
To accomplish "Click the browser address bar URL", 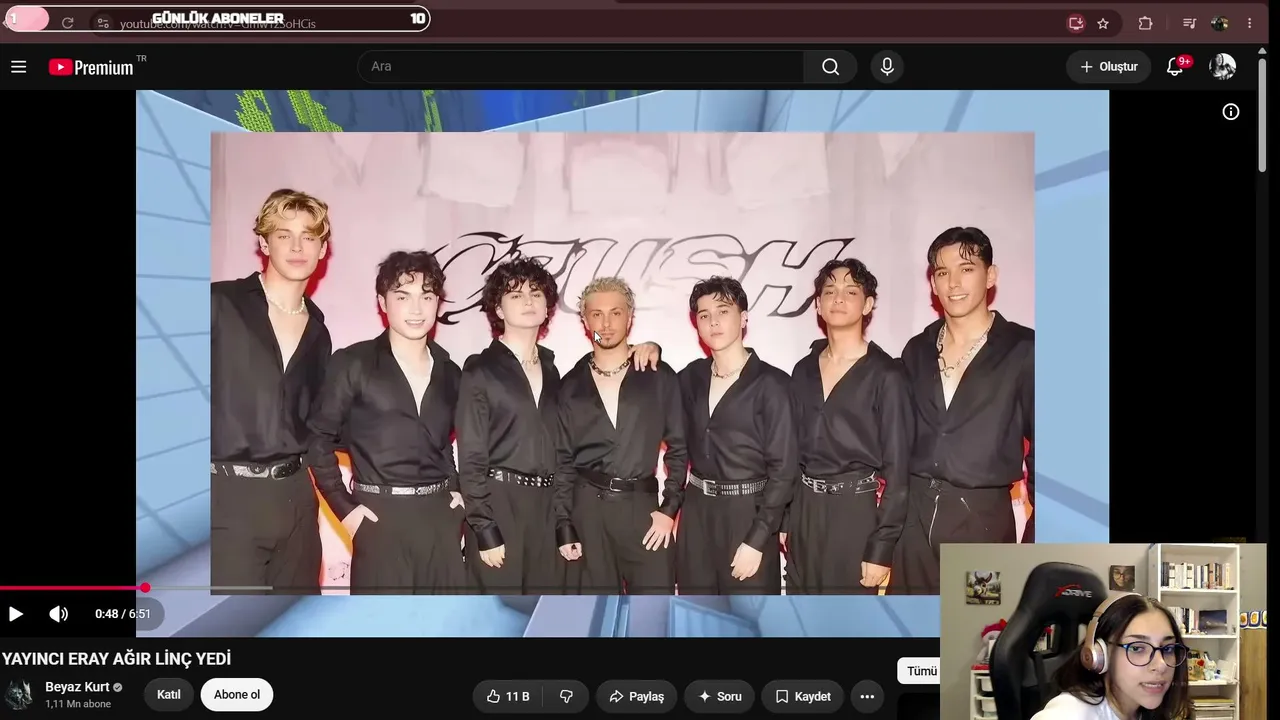I will (218, 23).
